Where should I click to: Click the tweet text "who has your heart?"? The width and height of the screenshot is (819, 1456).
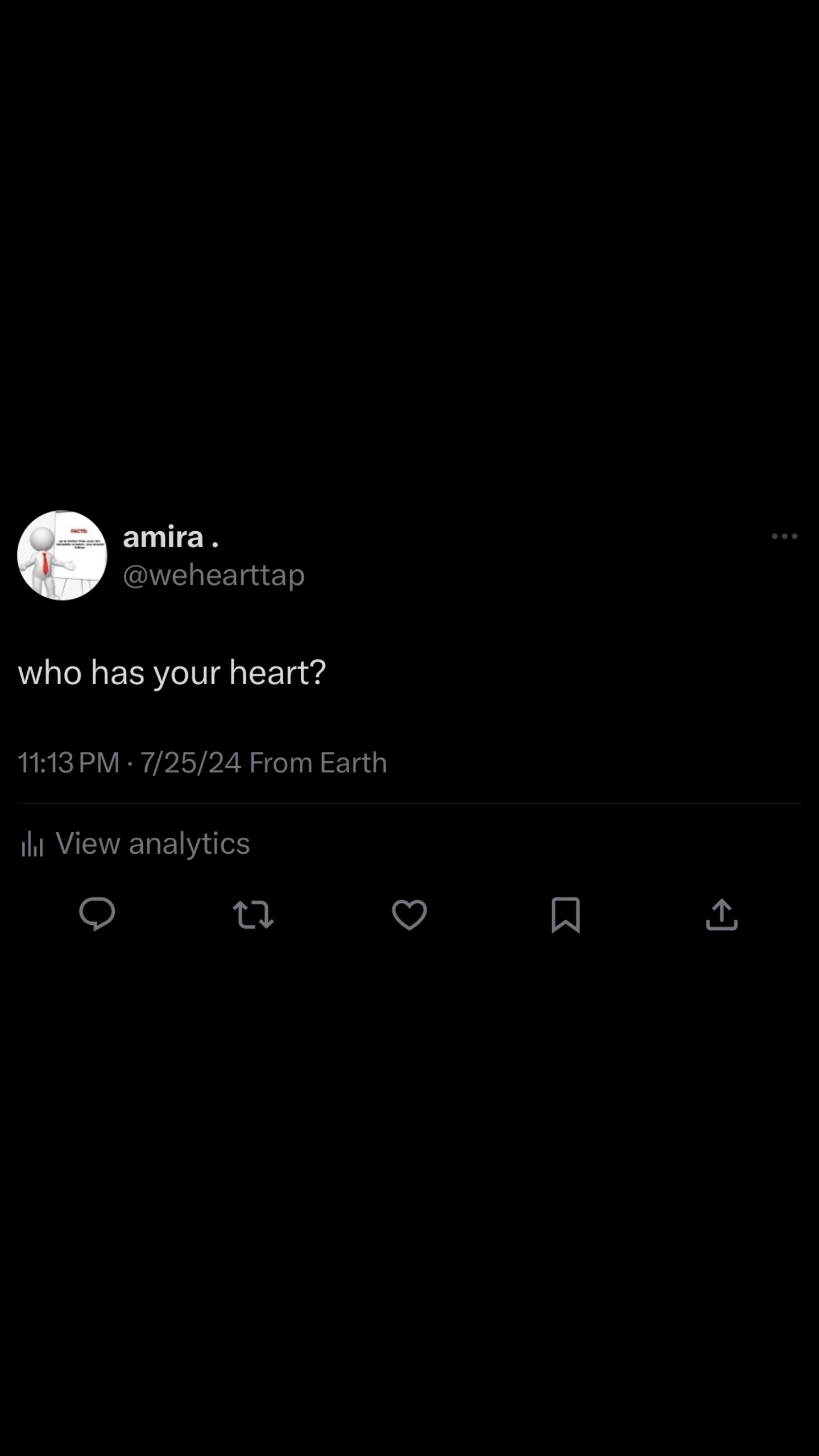pos(172,672)
